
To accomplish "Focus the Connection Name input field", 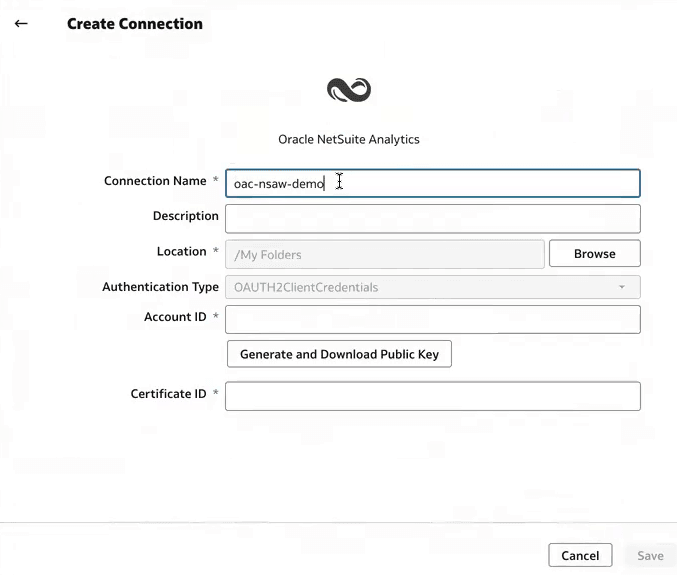I will 433,183.
